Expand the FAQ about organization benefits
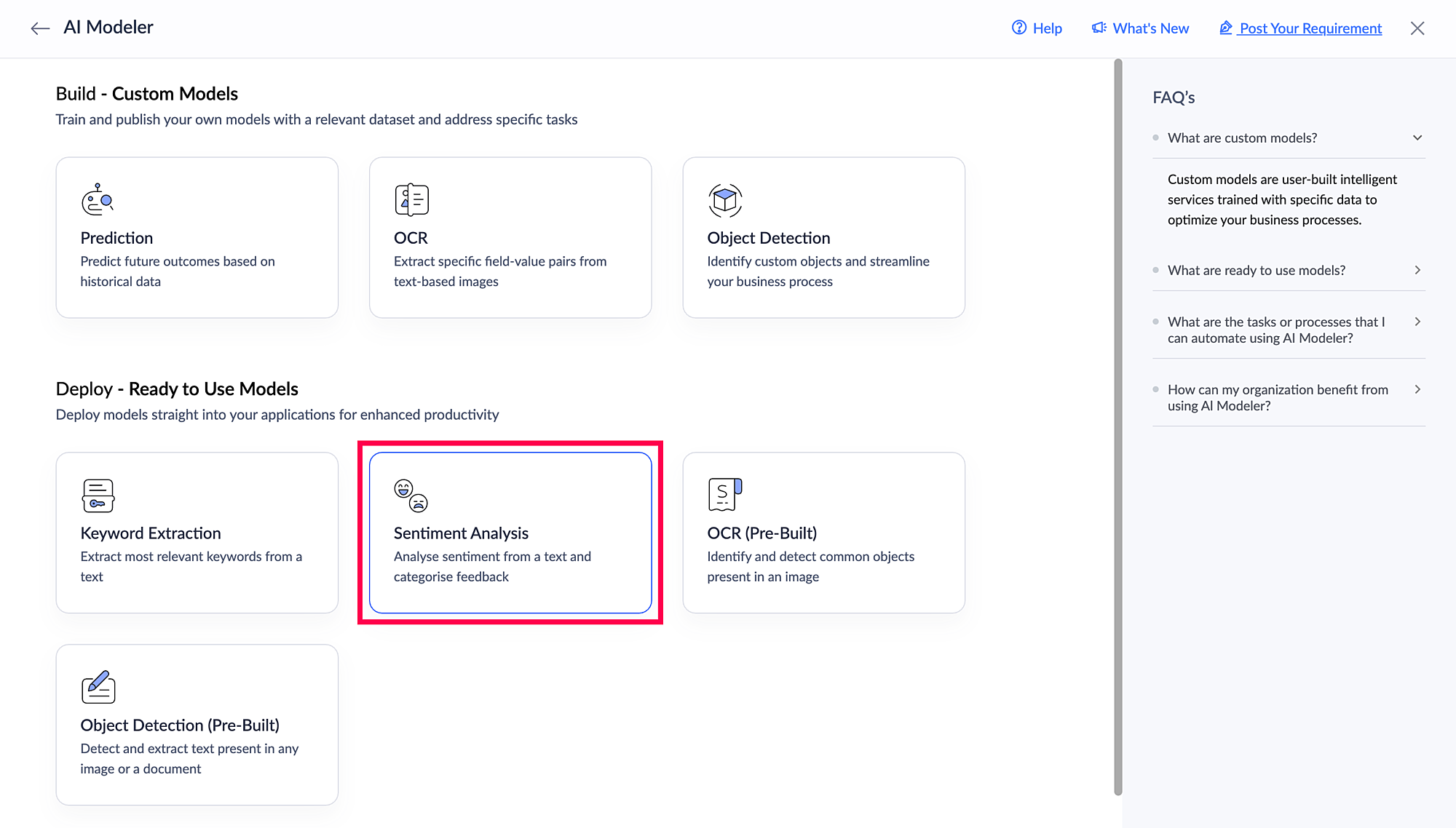This screenshot has height=828, width=1456. coord(1417,389)
